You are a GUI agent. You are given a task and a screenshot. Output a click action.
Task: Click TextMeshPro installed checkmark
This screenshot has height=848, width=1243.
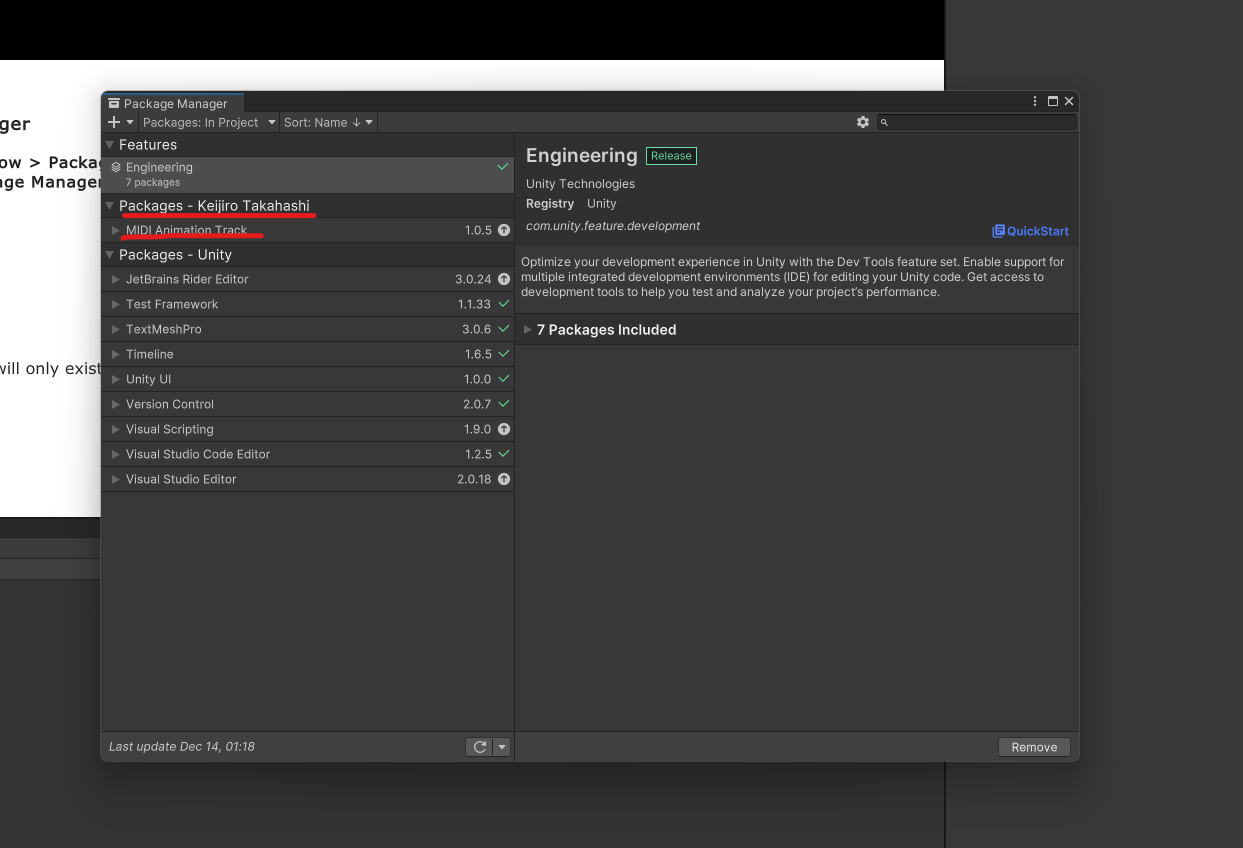[504, 329]
